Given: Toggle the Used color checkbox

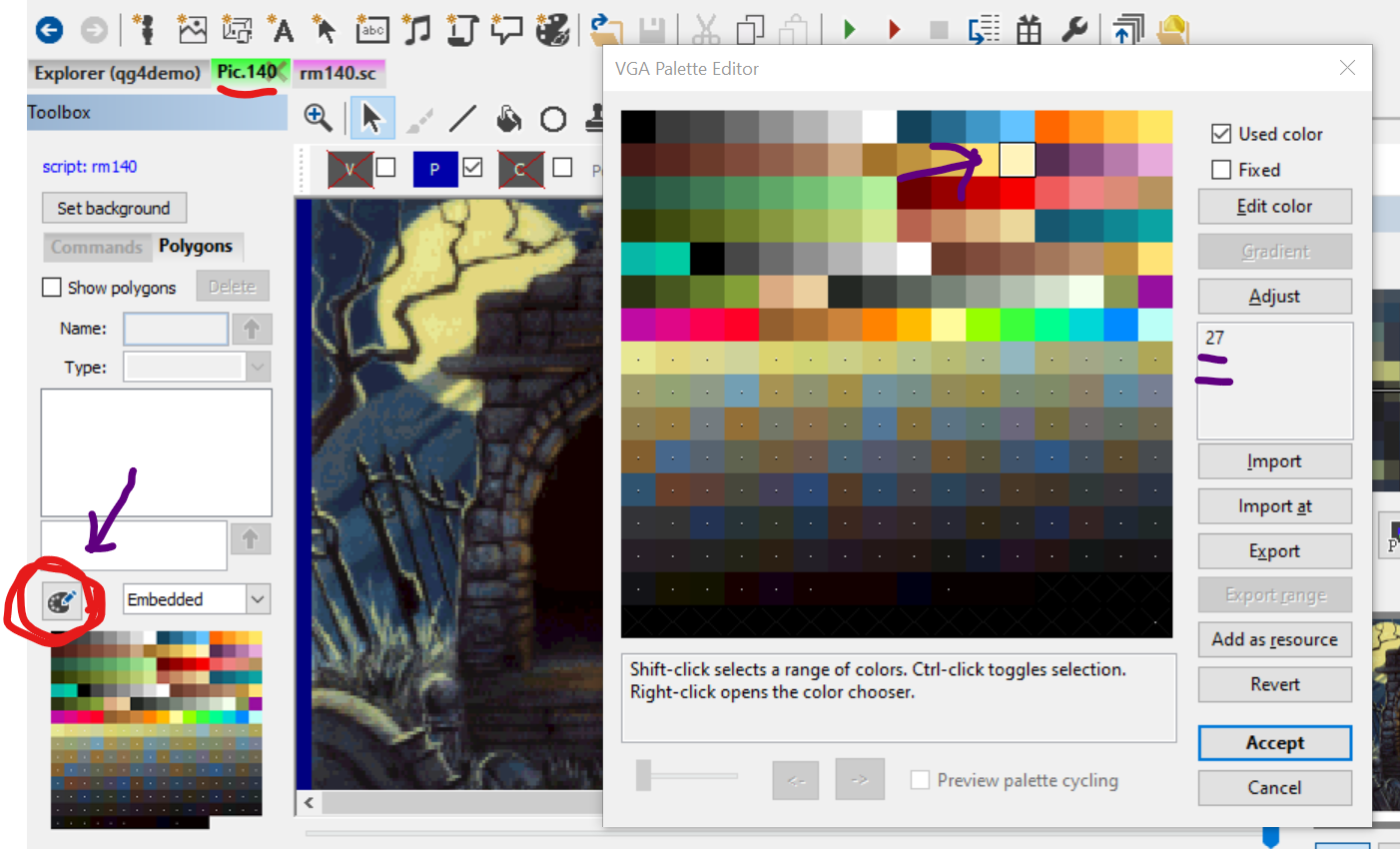Looking at the screenshot, I should coord(1220,134).
